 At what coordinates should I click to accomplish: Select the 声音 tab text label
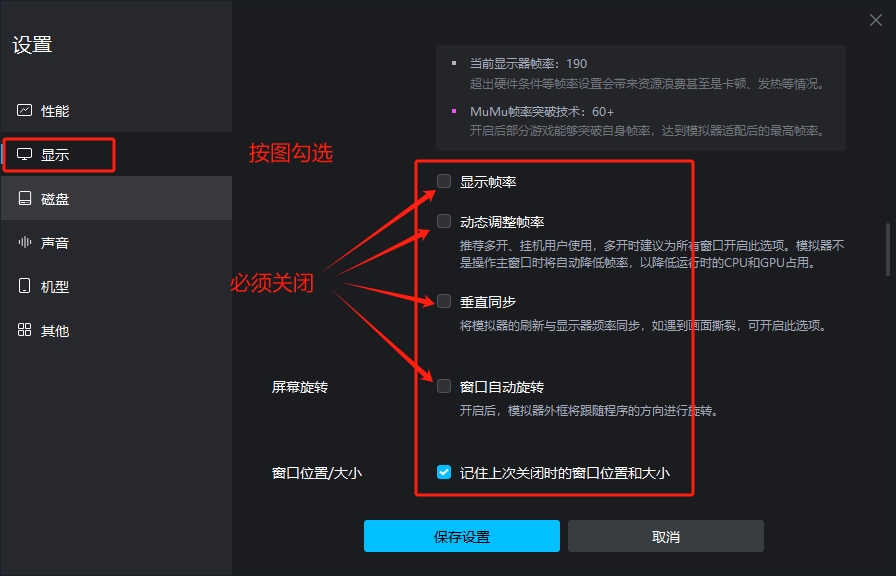pyautogui.click(x=55, y=243)
